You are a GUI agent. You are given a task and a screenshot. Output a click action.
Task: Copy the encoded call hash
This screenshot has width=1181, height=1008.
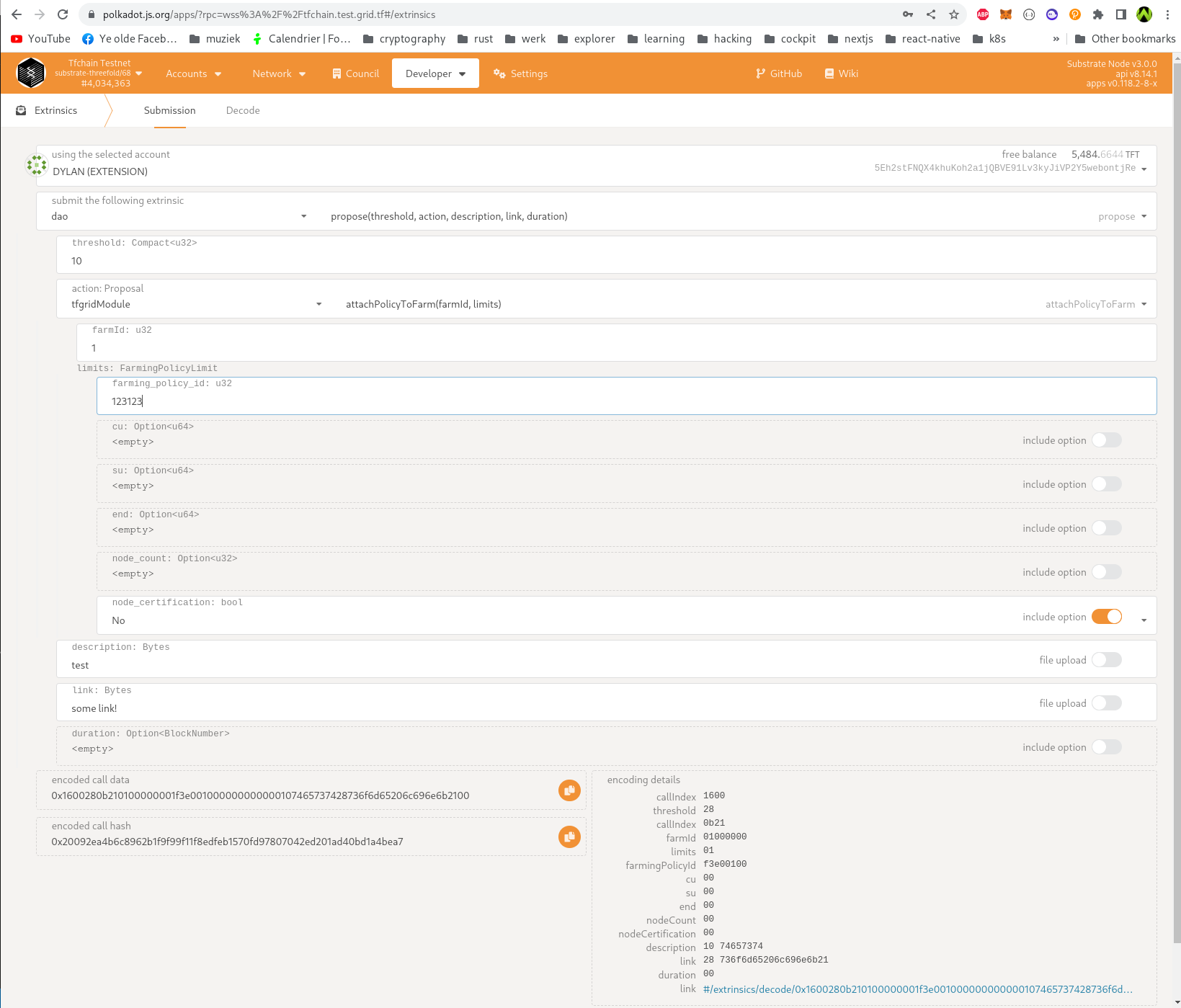coord(569,837)
